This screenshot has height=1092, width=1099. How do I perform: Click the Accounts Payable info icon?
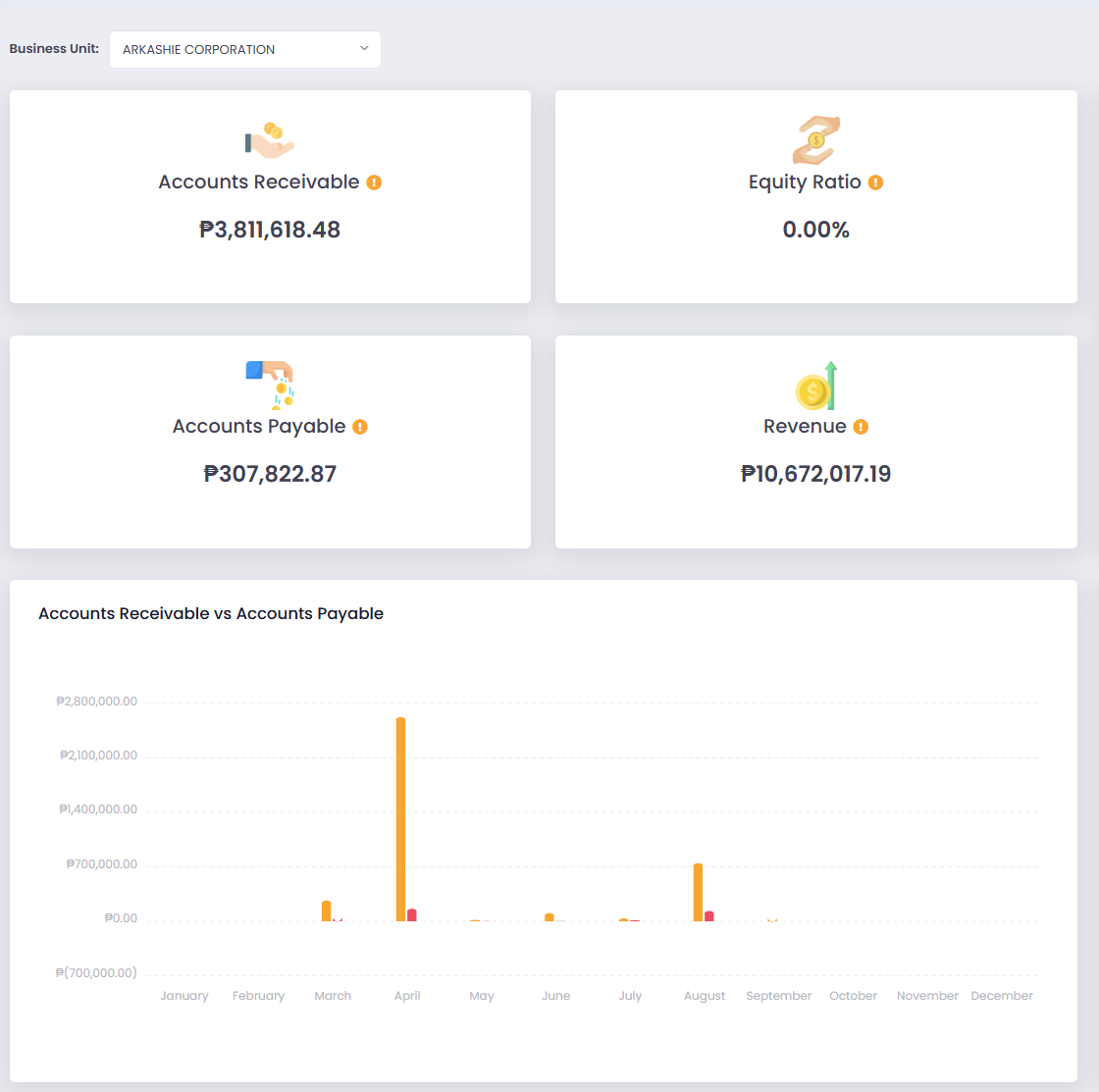pos(359,427)
